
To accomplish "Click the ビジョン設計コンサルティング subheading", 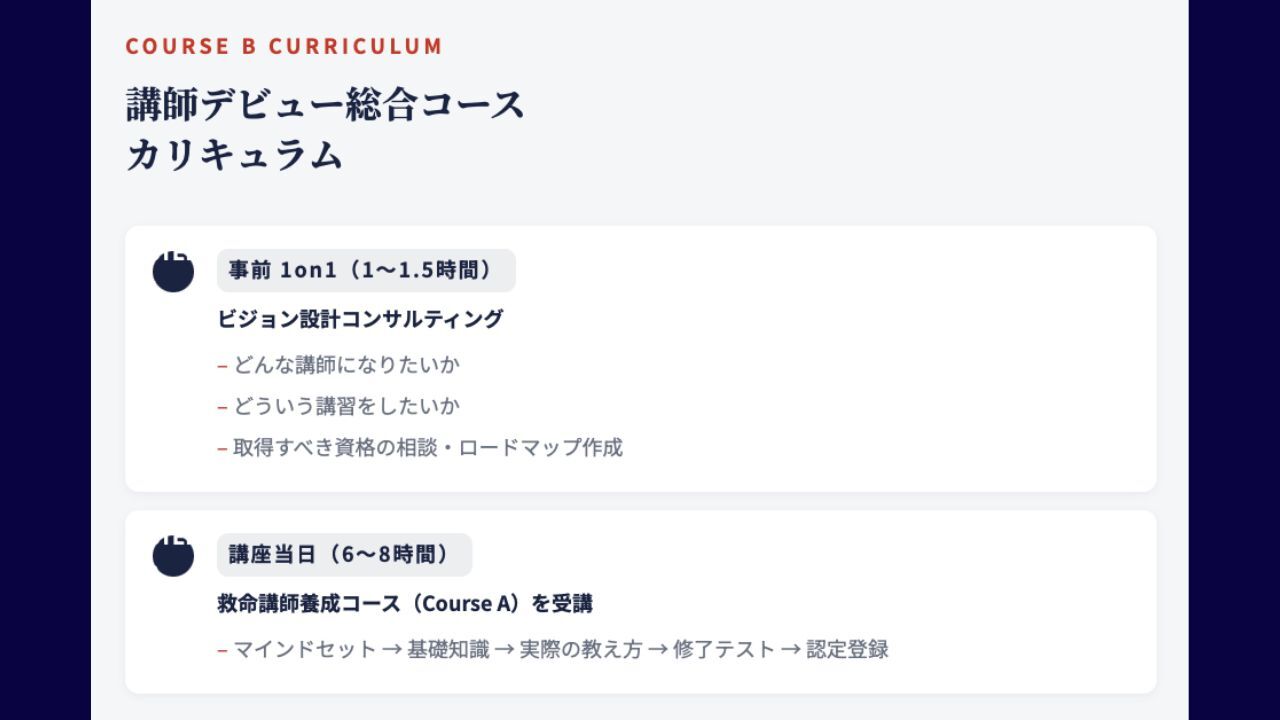I will tap(360, 319).
